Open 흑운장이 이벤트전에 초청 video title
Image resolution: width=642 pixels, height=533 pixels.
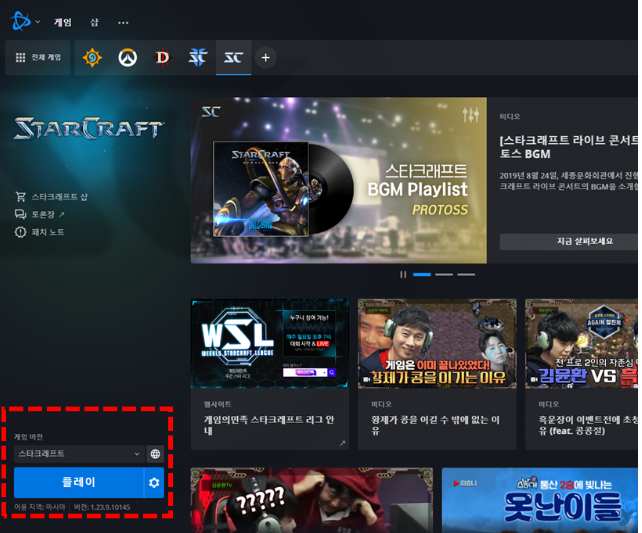click(588, 425)
